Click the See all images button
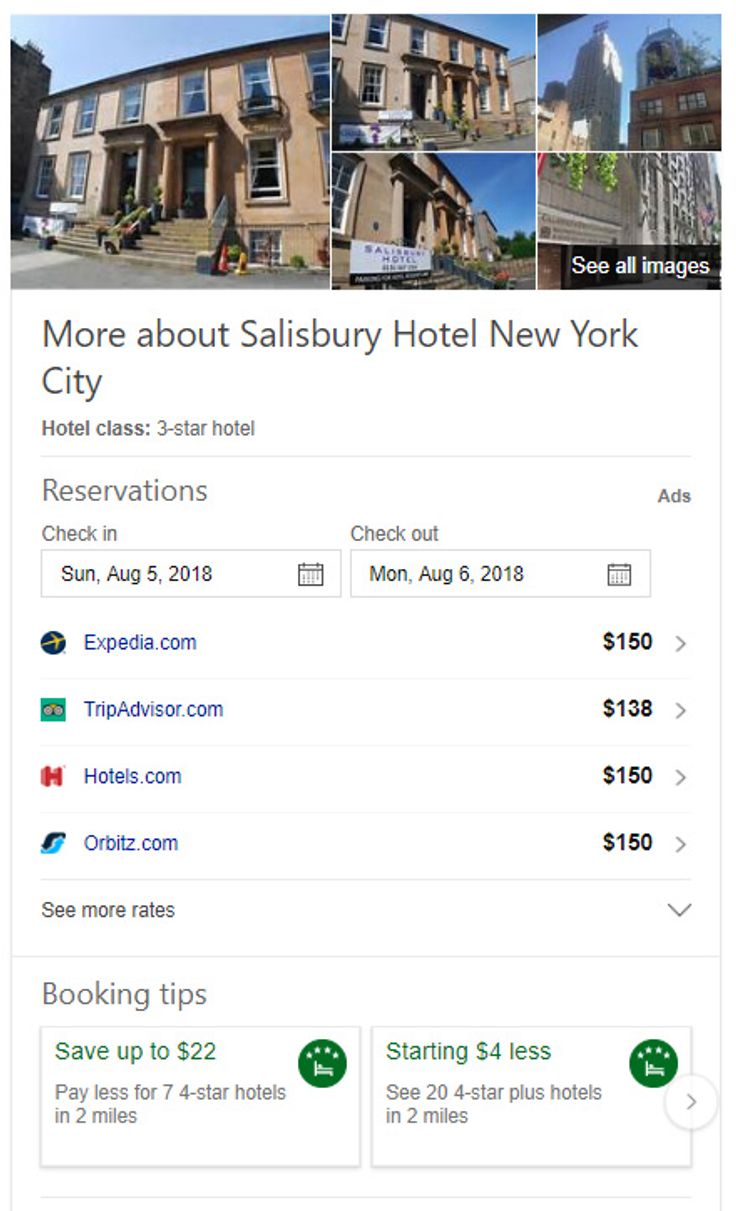 coord(642,266)
